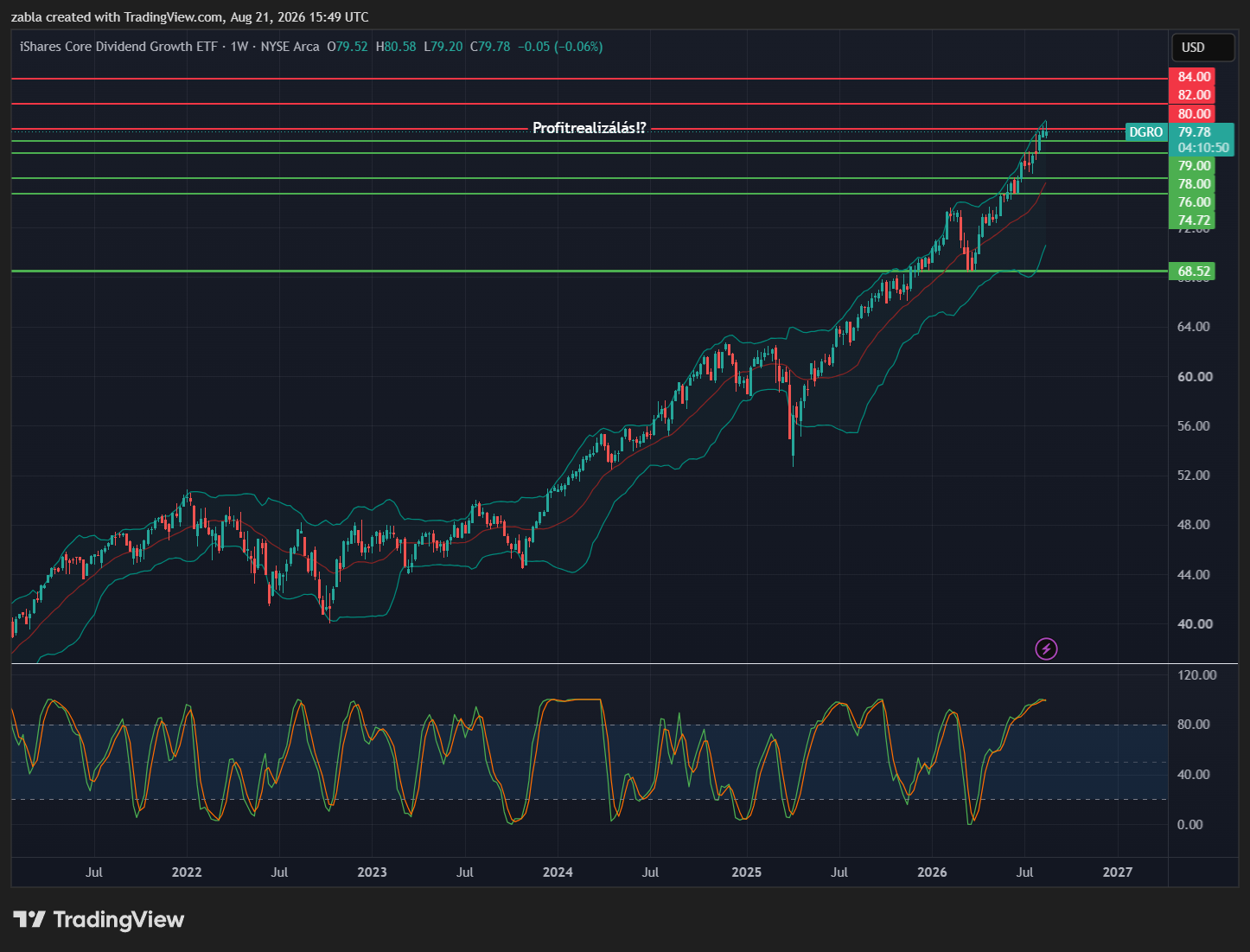Click the 2022 label on time axis
The height and width of the screenshot is (952, 1250).
(187, 872)
